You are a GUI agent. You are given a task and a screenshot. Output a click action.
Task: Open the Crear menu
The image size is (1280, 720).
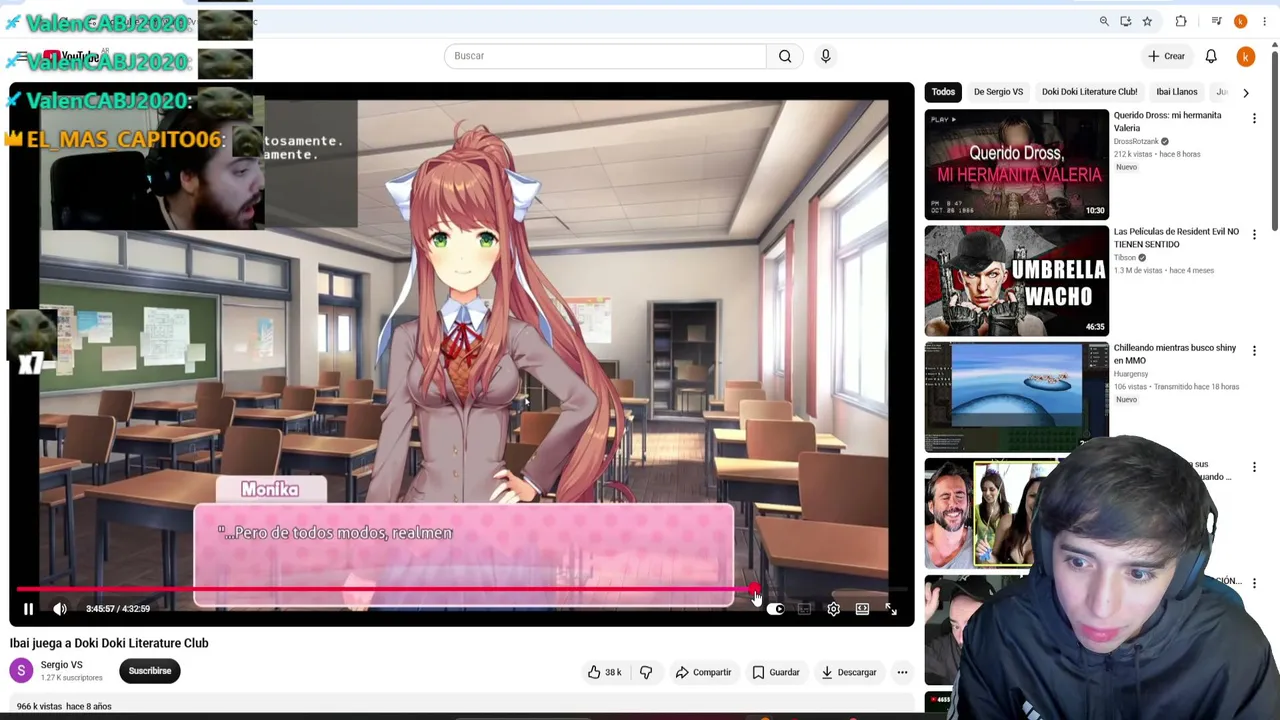click(1166, 56)
